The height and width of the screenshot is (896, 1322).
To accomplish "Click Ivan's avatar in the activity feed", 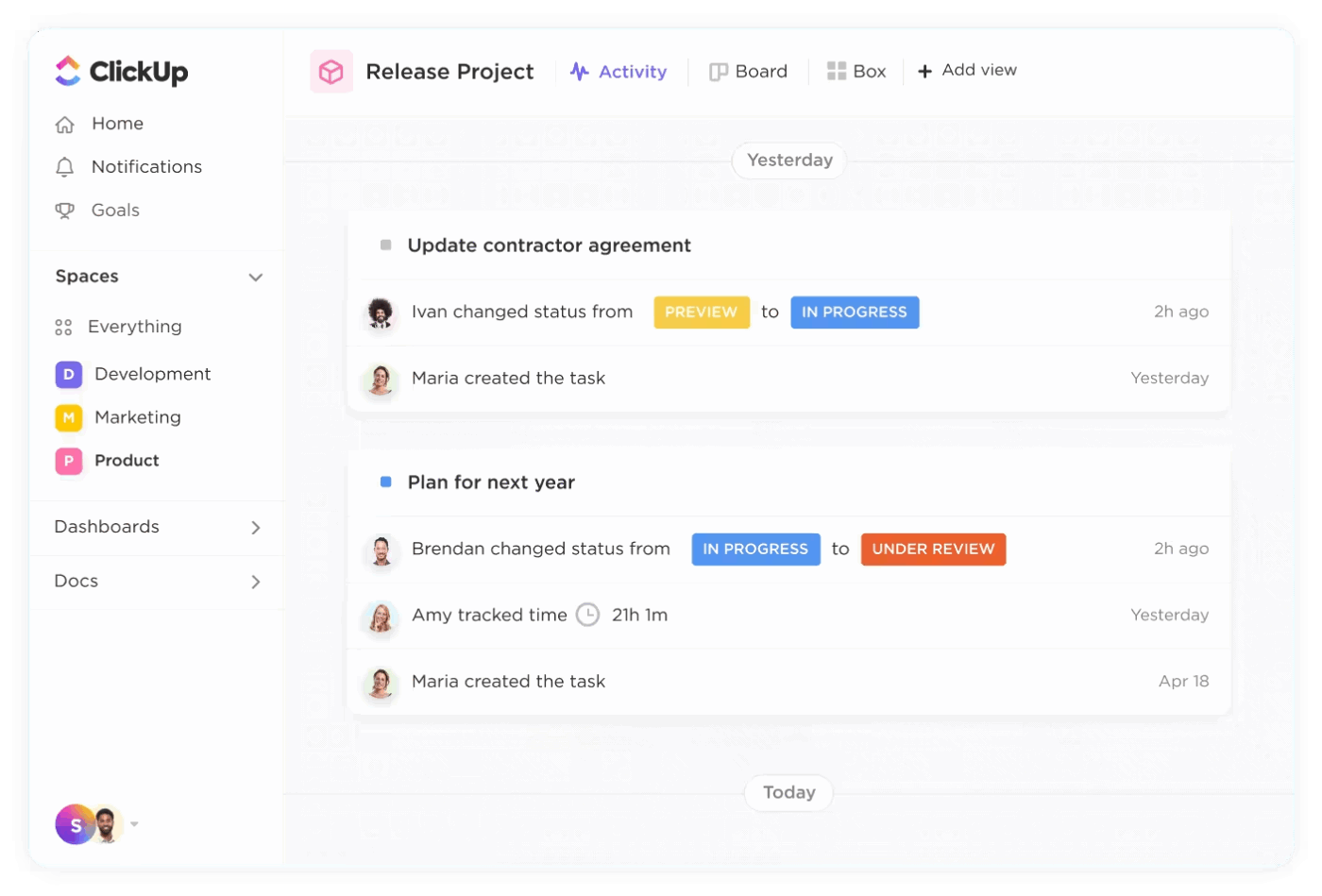I will (x=381, y=312).
